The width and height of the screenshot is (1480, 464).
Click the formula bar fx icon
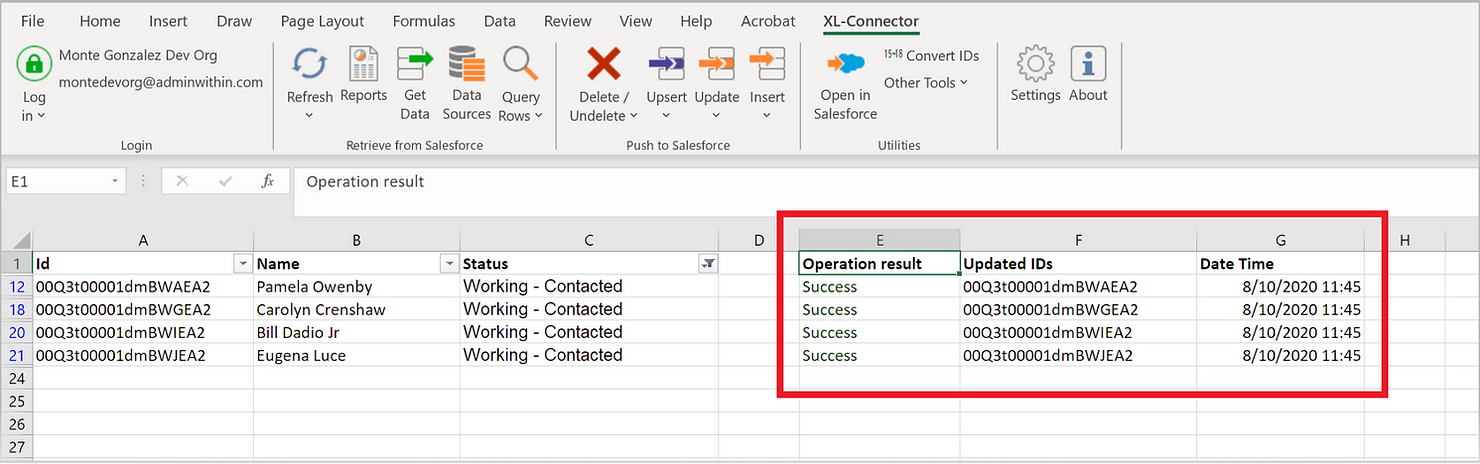coord(268,181)
